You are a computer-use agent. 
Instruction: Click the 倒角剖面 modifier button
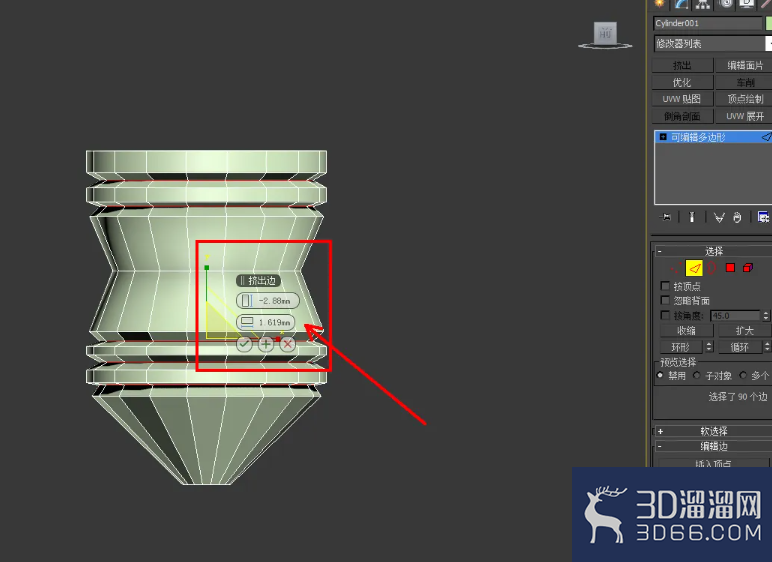pos(682,116)
